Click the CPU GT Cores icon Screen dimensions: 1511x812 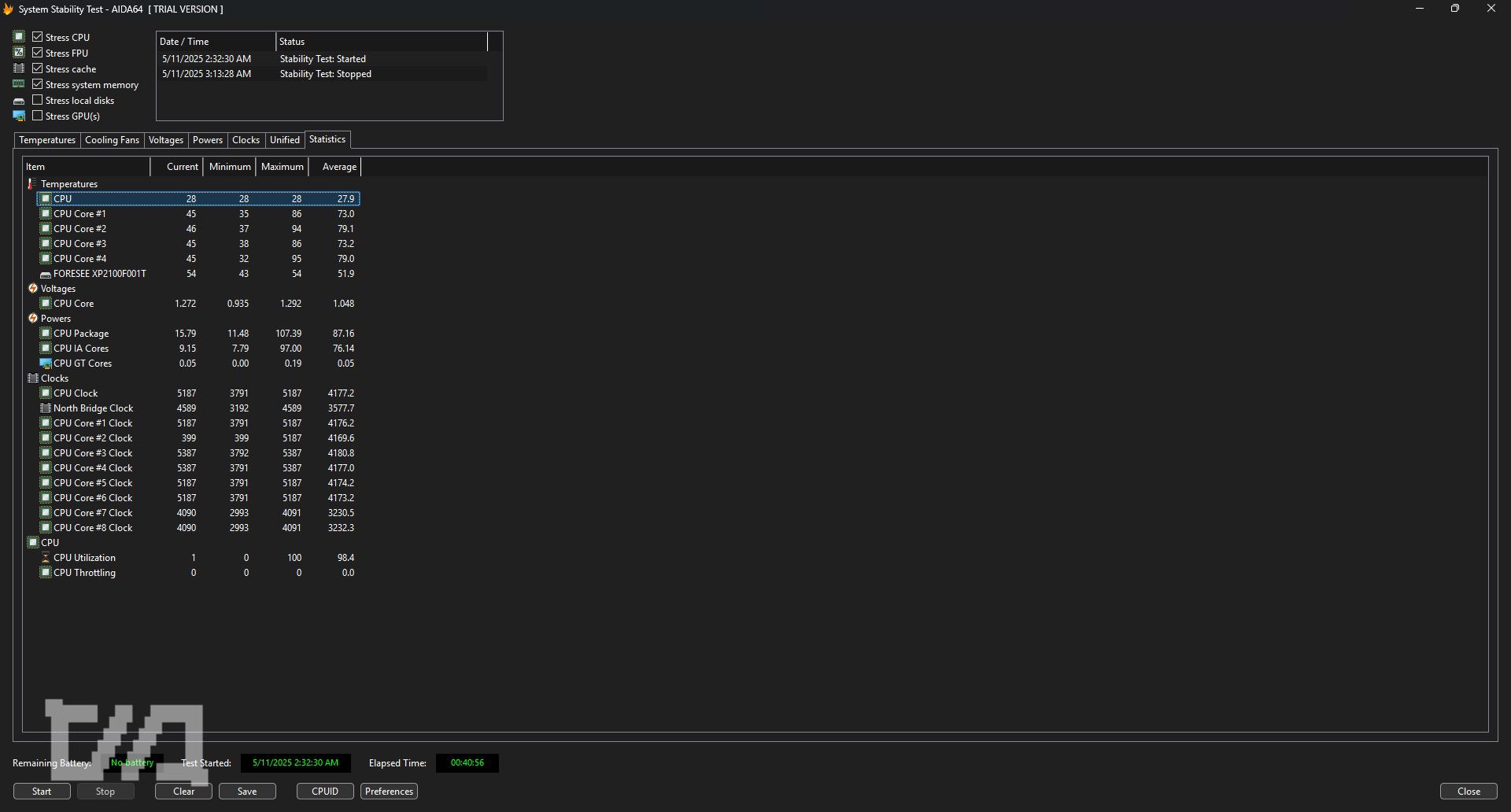(x=46, y=363)
